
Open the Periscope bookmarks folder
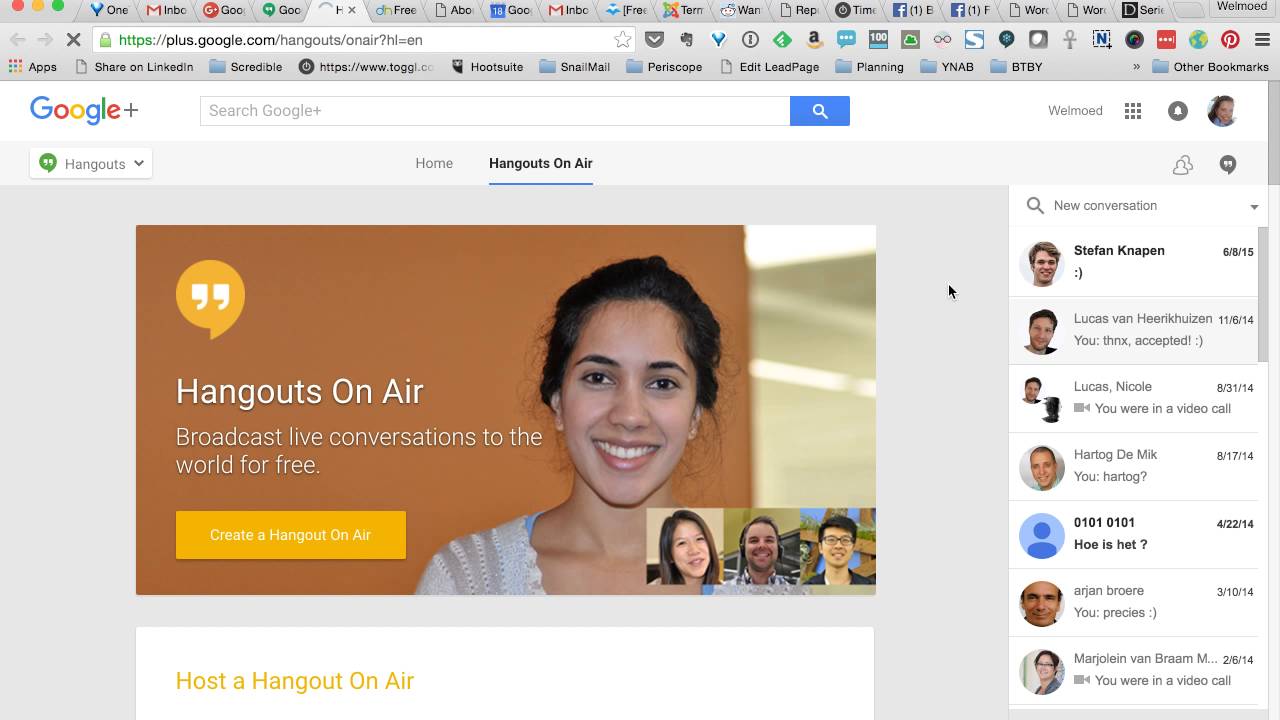coord(664,67)
